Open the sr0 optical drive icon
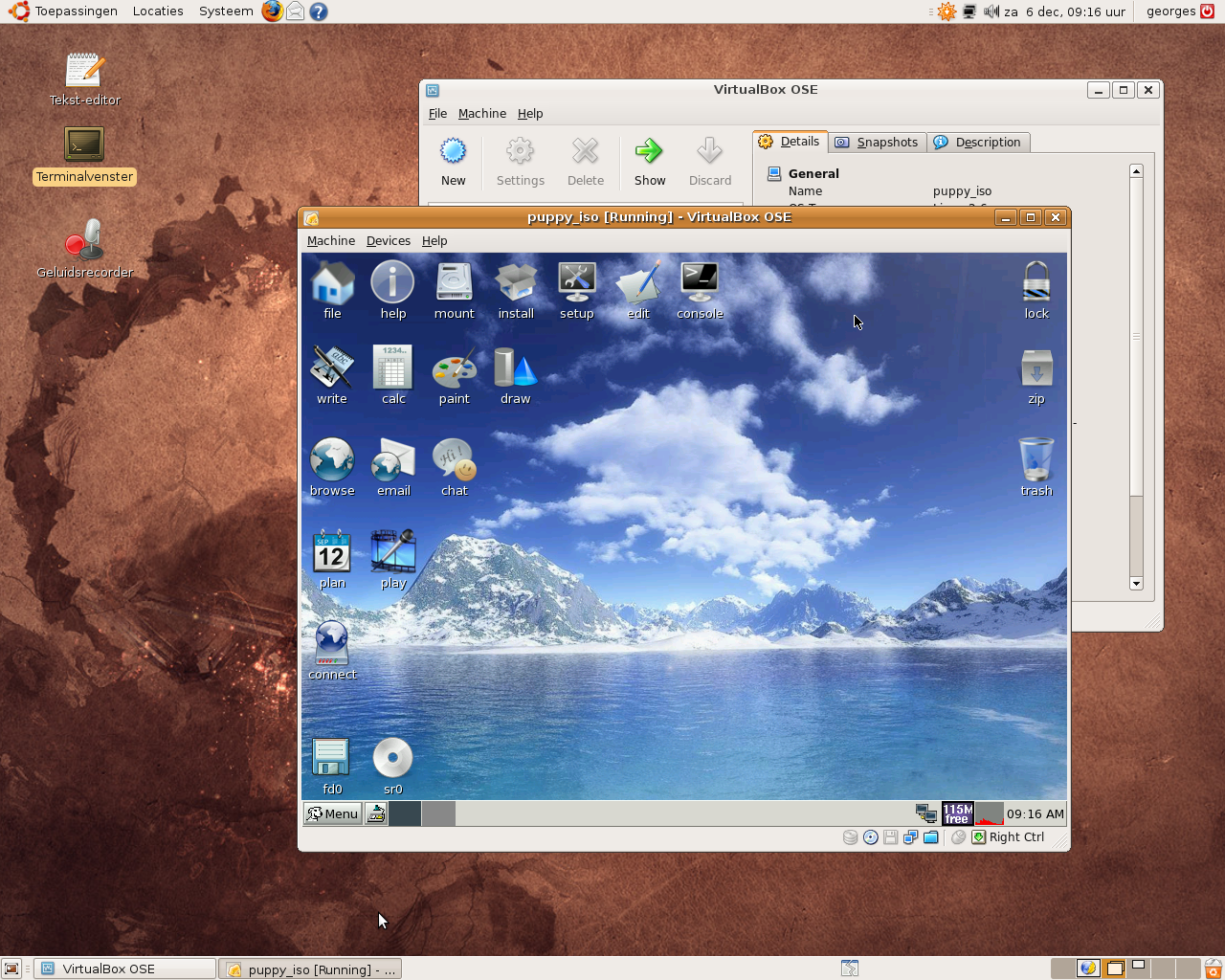1225x980 pixels. [392, 758]
